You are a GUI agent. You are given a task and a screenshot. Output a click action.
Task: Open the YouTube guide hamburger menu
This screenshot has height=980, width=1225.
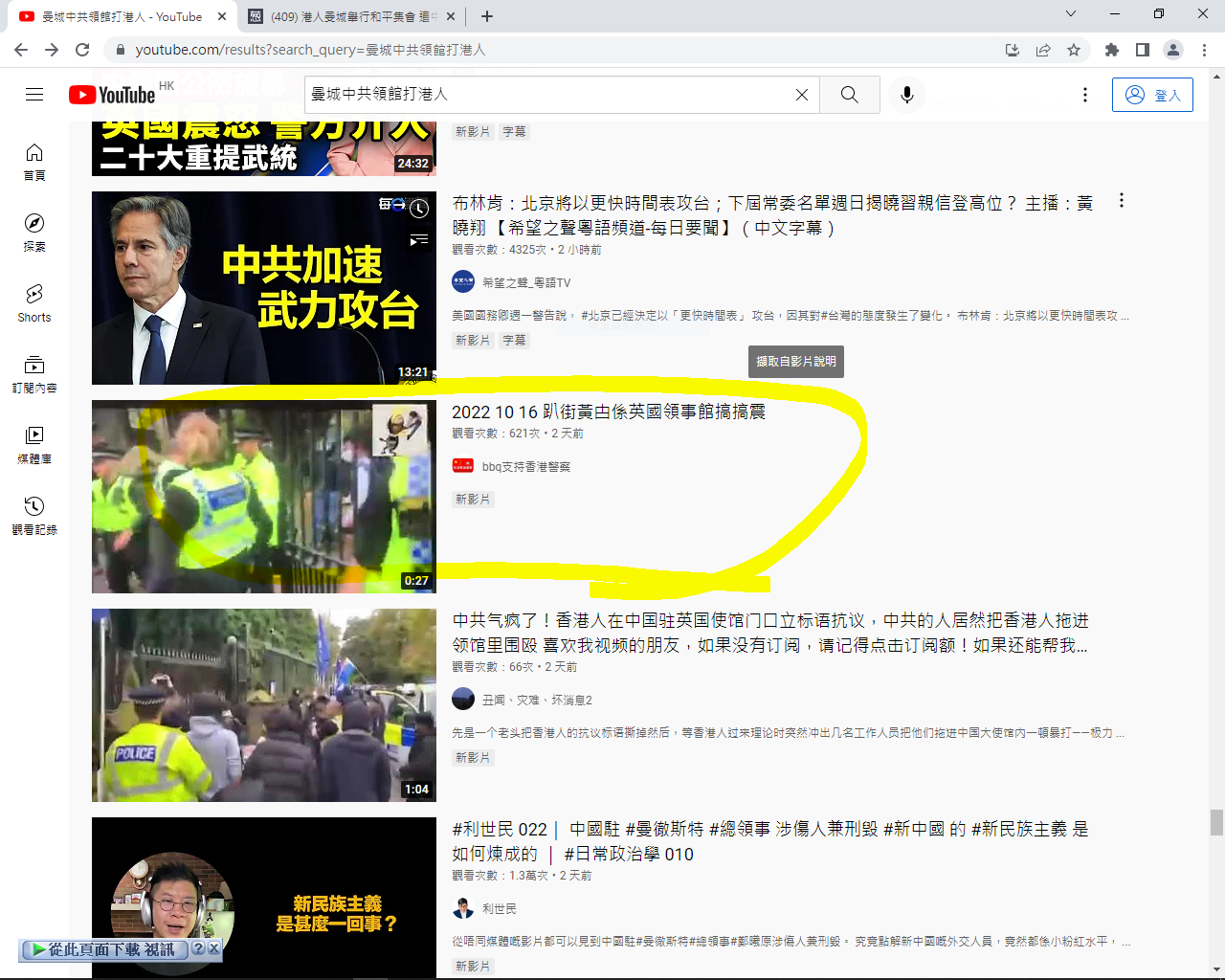coord(34,94)
